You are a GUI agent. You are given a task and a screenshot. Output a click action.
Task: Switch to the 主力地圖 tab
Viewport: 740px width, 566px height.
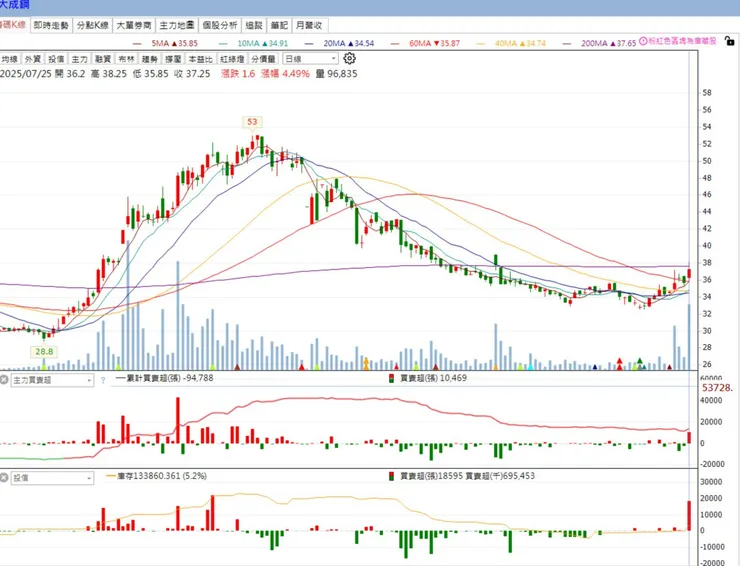click(x=177, y=25)
